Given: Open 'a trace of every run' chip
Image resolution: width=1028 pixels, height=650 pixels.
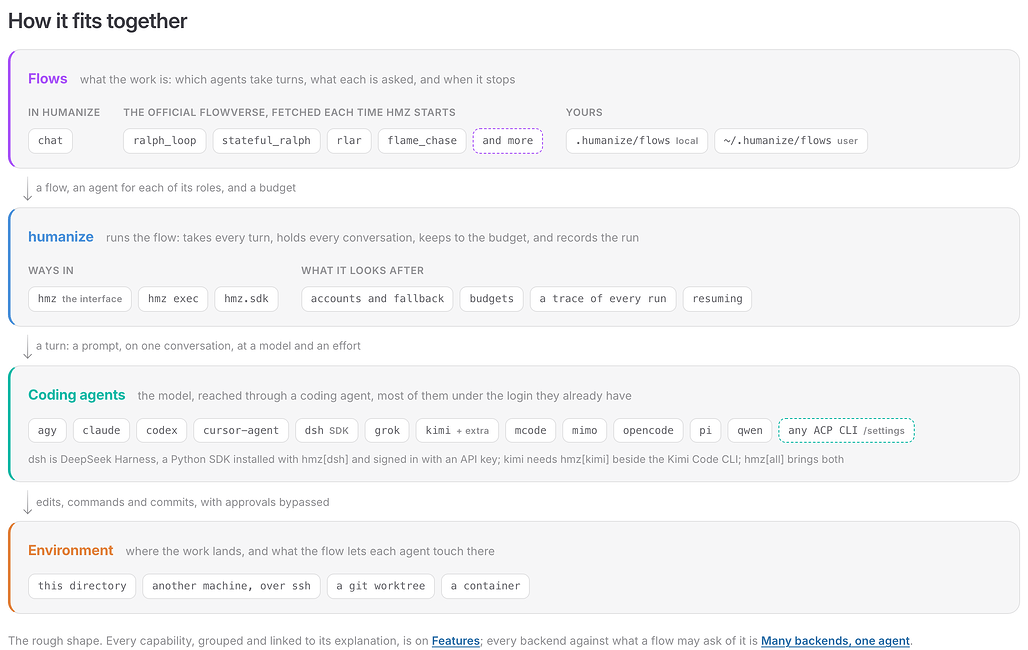Looking at the screenshot, I should (603, 299).
